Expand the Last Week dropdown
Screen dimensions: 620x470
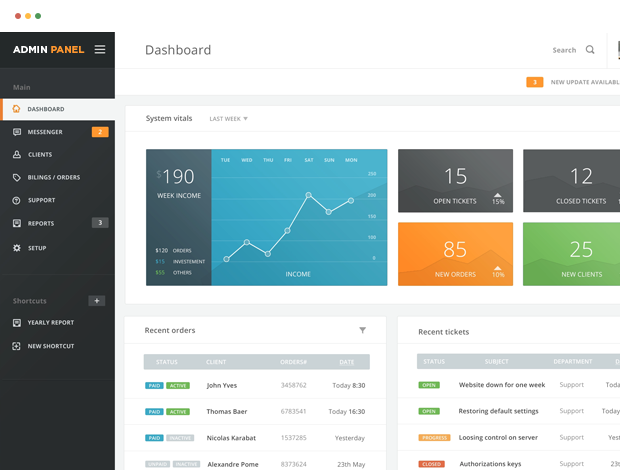[228, 119]
